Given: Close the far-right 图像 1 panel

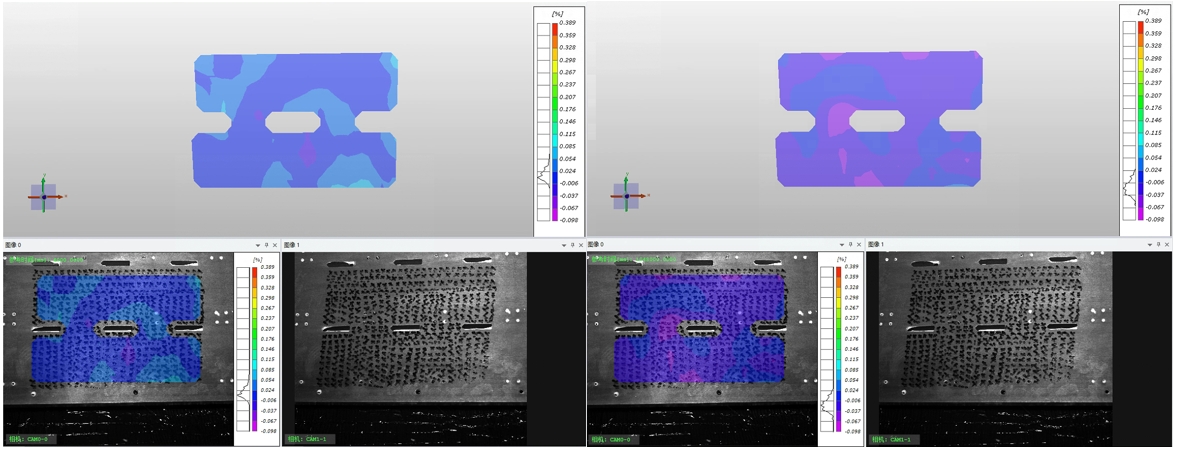Looking at the screenshot, I should pyautogui.click(x=1165, y=245).
